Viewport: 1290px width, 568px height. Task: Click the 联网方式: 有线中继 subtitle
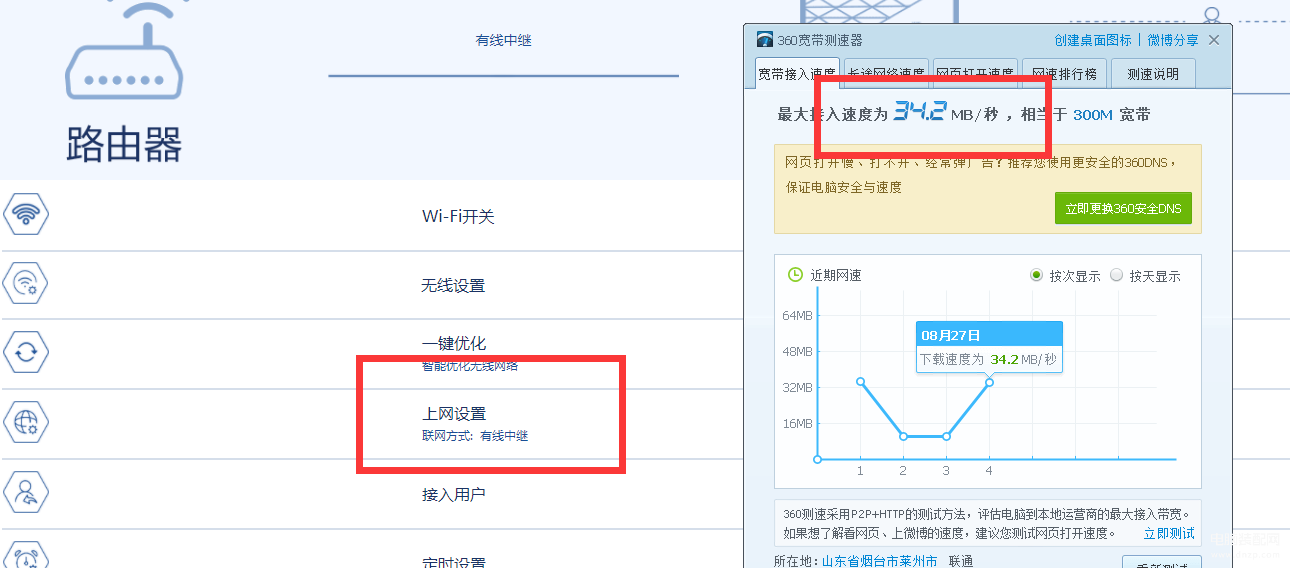click(x=474, y=436)
